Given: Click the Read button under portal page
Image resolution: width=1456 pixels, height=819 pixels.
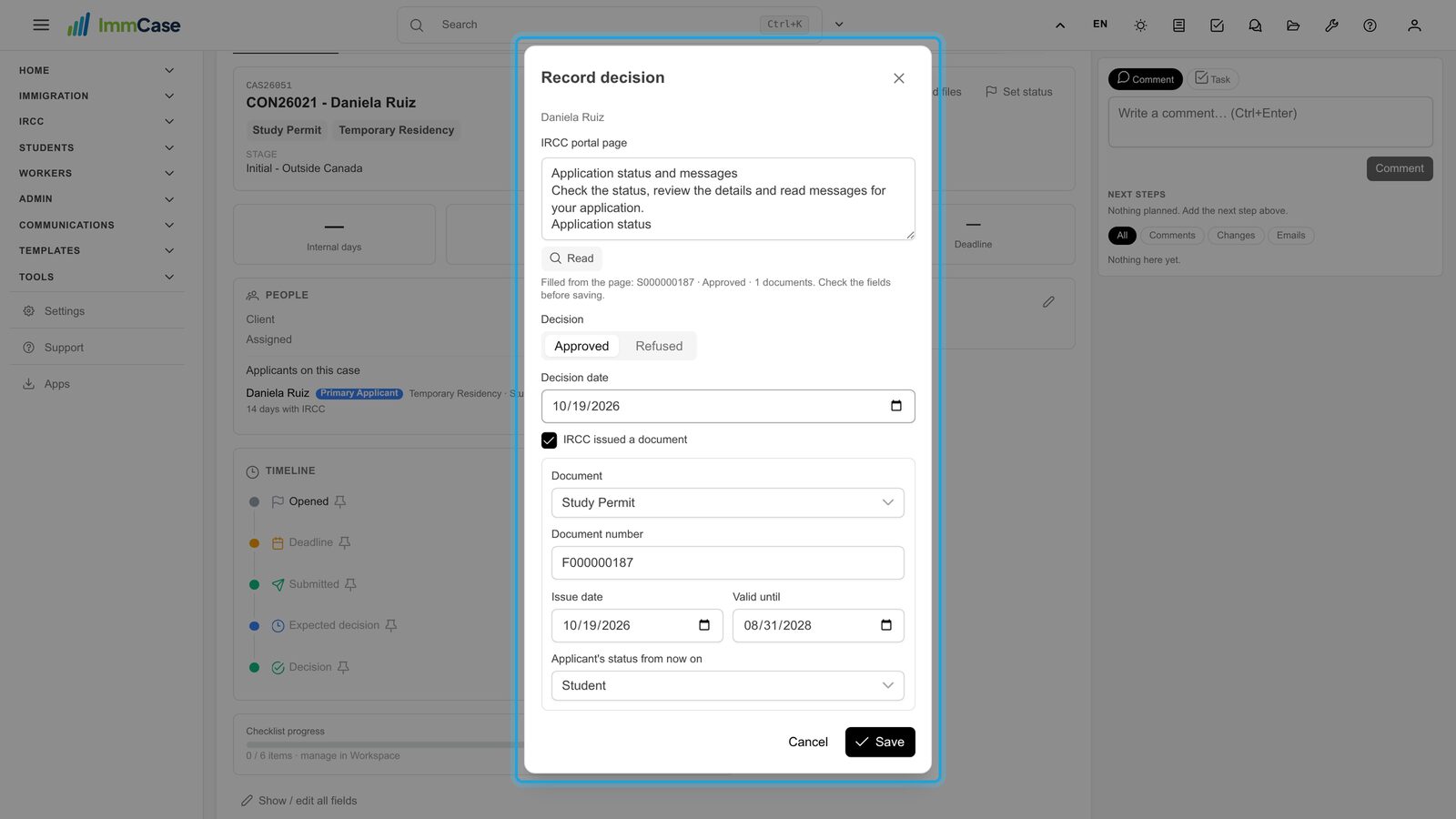Looking at the screenshot, I should [571, 258].
